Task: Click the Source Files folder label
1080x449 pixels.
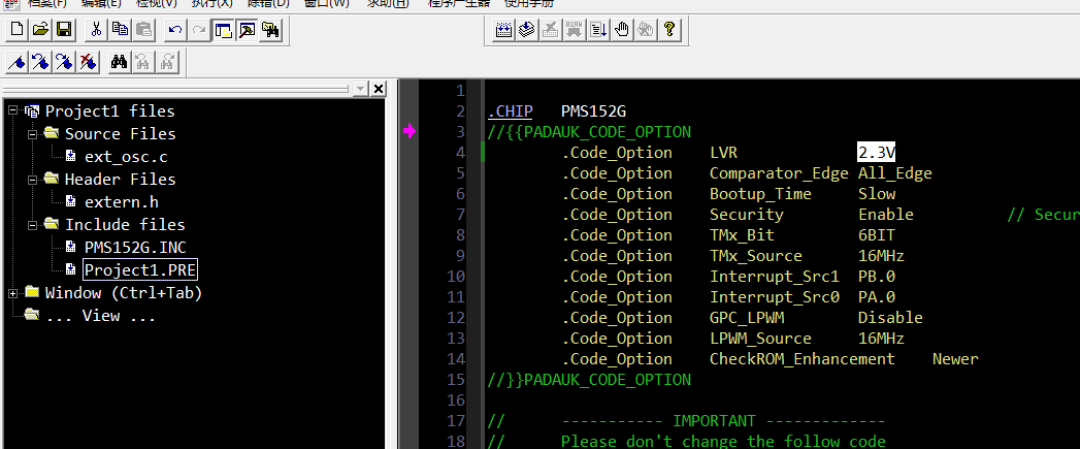Action: (x=120, y=134)
